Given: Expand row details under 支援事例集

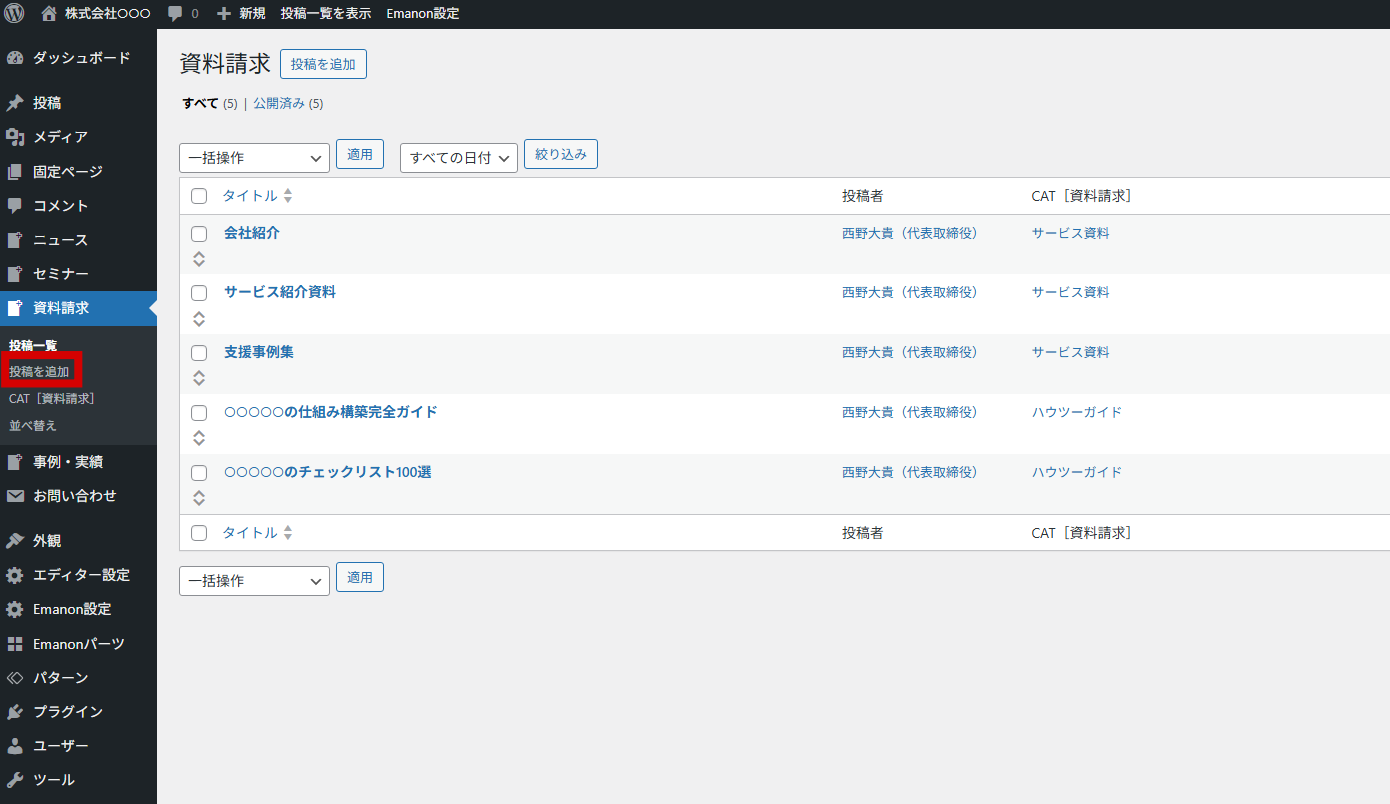Looking at the screenshot, I should 199,378.
